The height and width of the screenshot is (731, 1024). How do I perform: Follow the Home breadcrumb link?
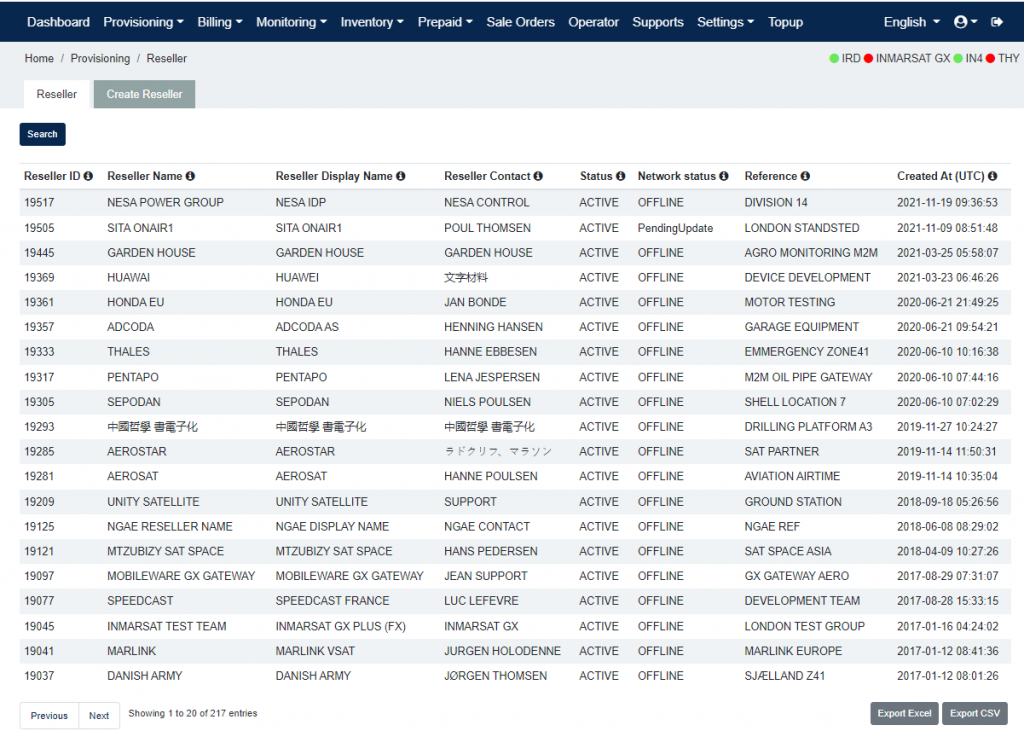(39, 59)
